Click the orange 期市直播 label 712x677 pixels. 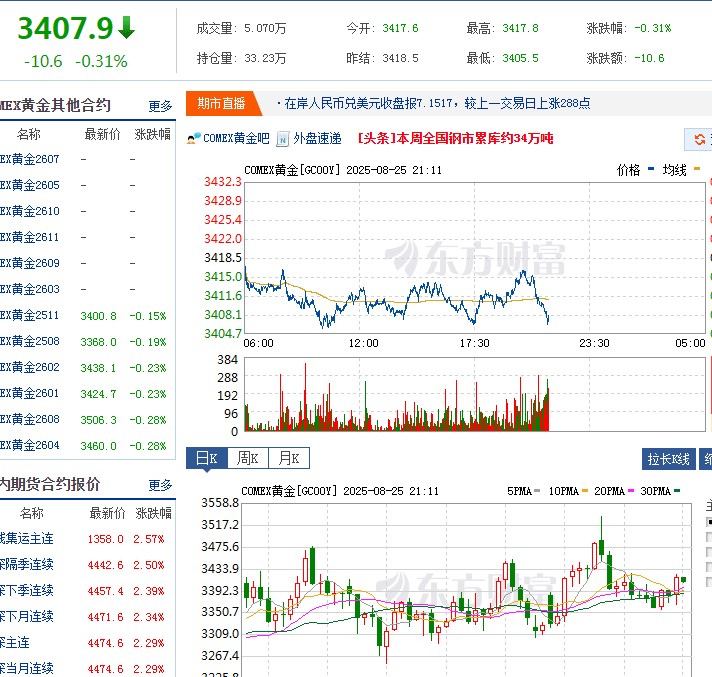pos(221,104)
